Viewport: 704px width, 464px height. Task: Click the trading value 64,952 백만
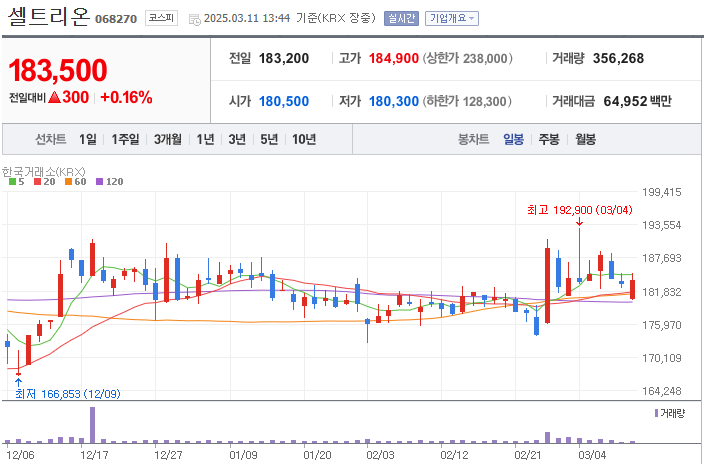pyautogui.click(x=638, y=101)
